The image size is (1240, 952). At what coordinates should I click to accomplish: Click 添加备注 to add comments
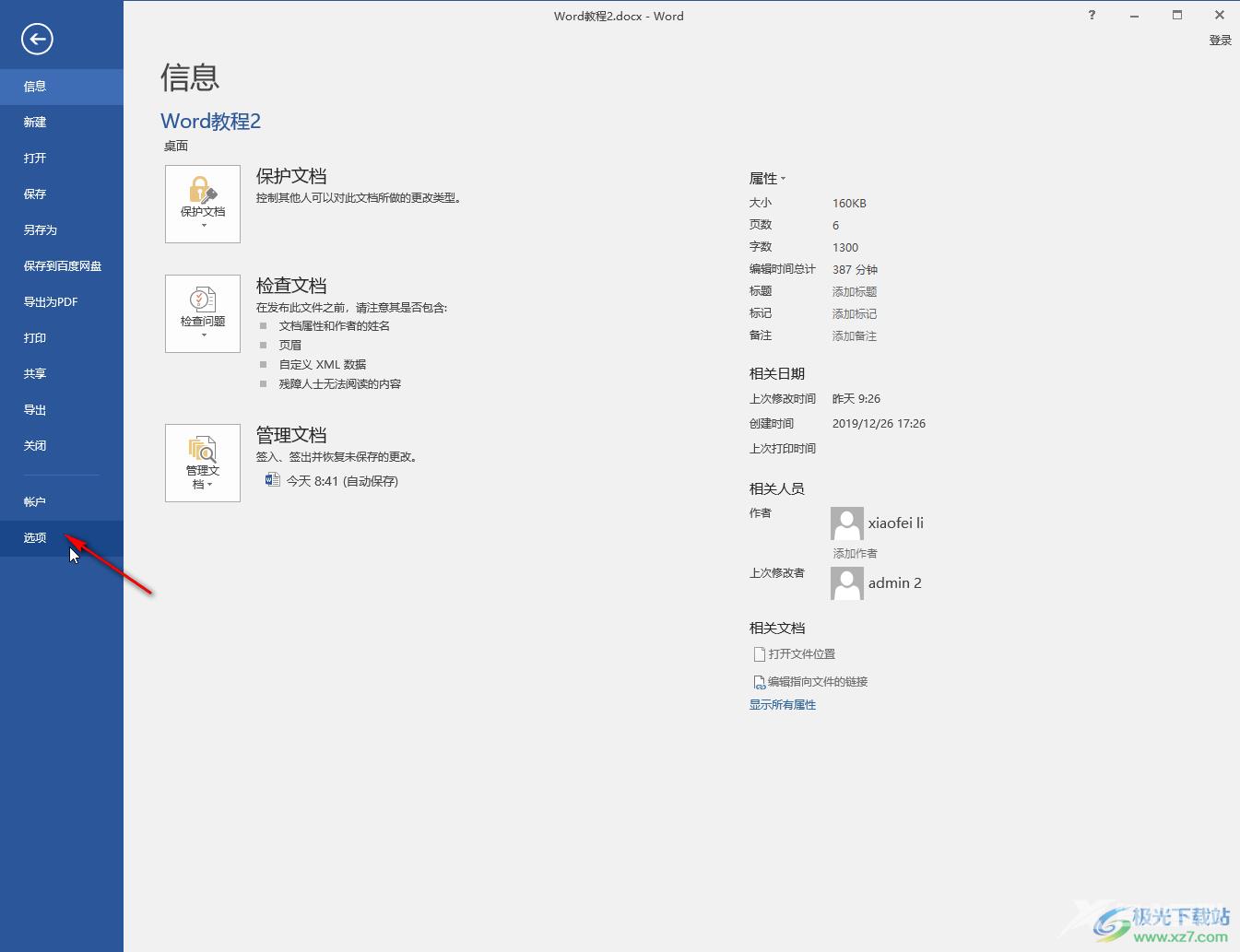[x=855, y=335]
